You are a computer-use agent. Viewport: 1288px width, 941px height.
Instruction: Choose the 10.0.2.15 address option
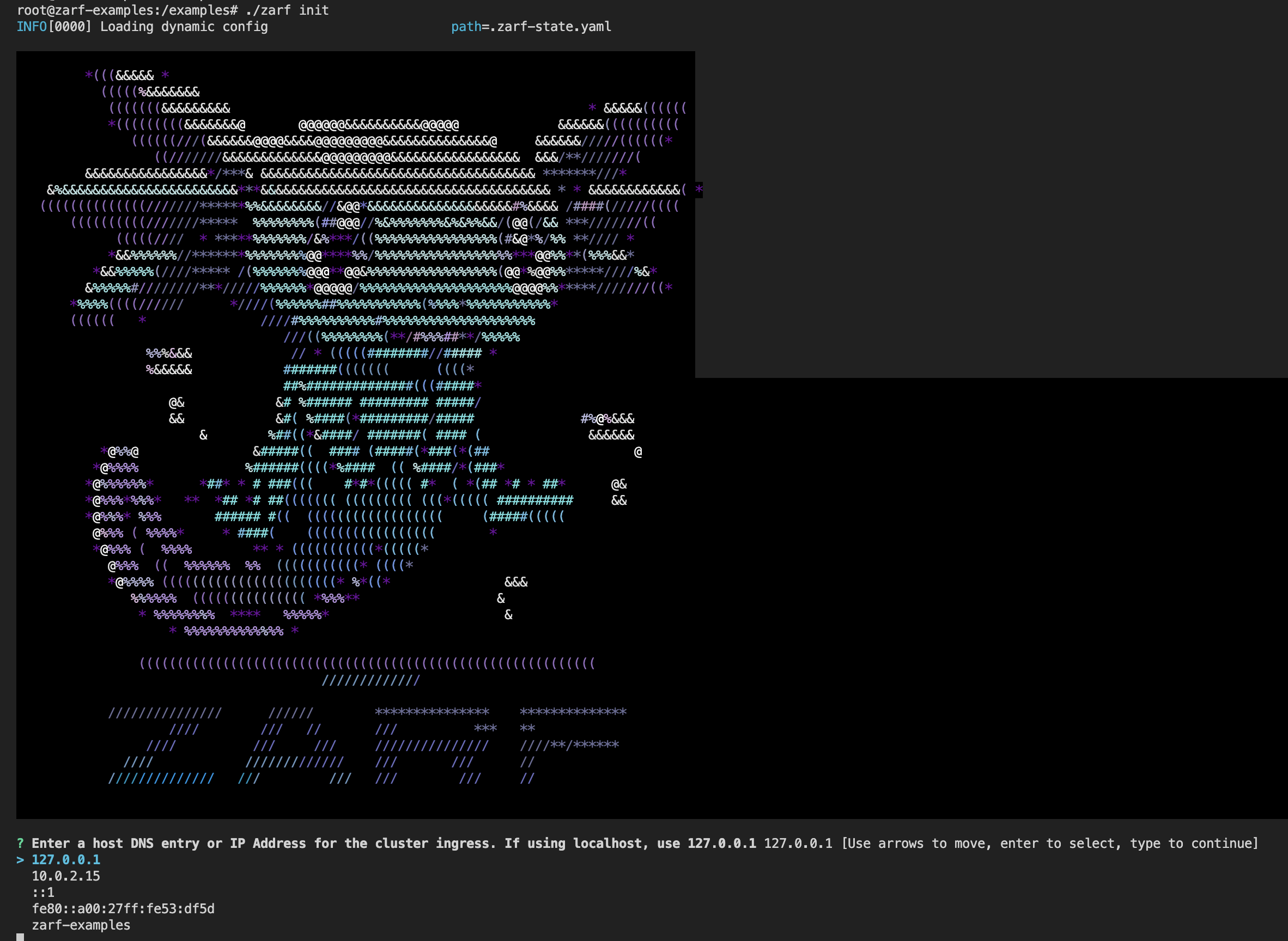[65, 876]
